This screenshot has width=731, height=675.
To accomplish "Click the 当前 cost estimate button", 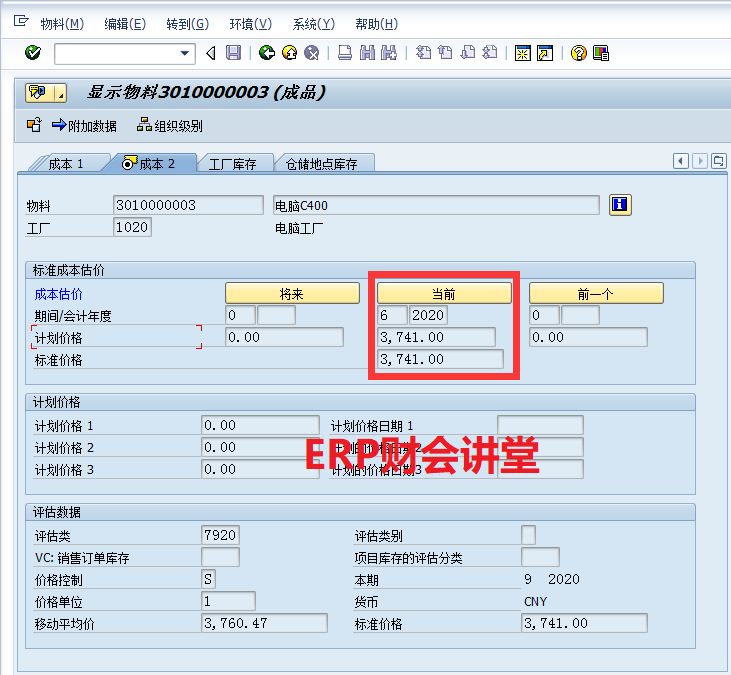I will (444, 293).
